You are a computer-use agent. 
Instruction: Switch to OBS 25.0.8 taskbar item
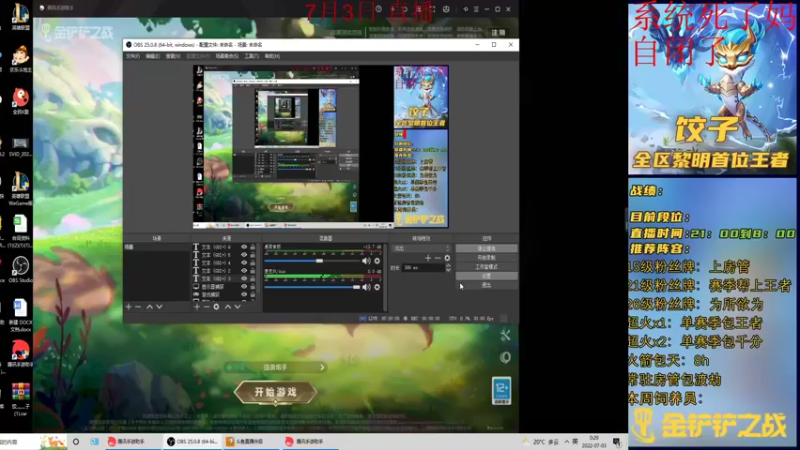[194, 442]
